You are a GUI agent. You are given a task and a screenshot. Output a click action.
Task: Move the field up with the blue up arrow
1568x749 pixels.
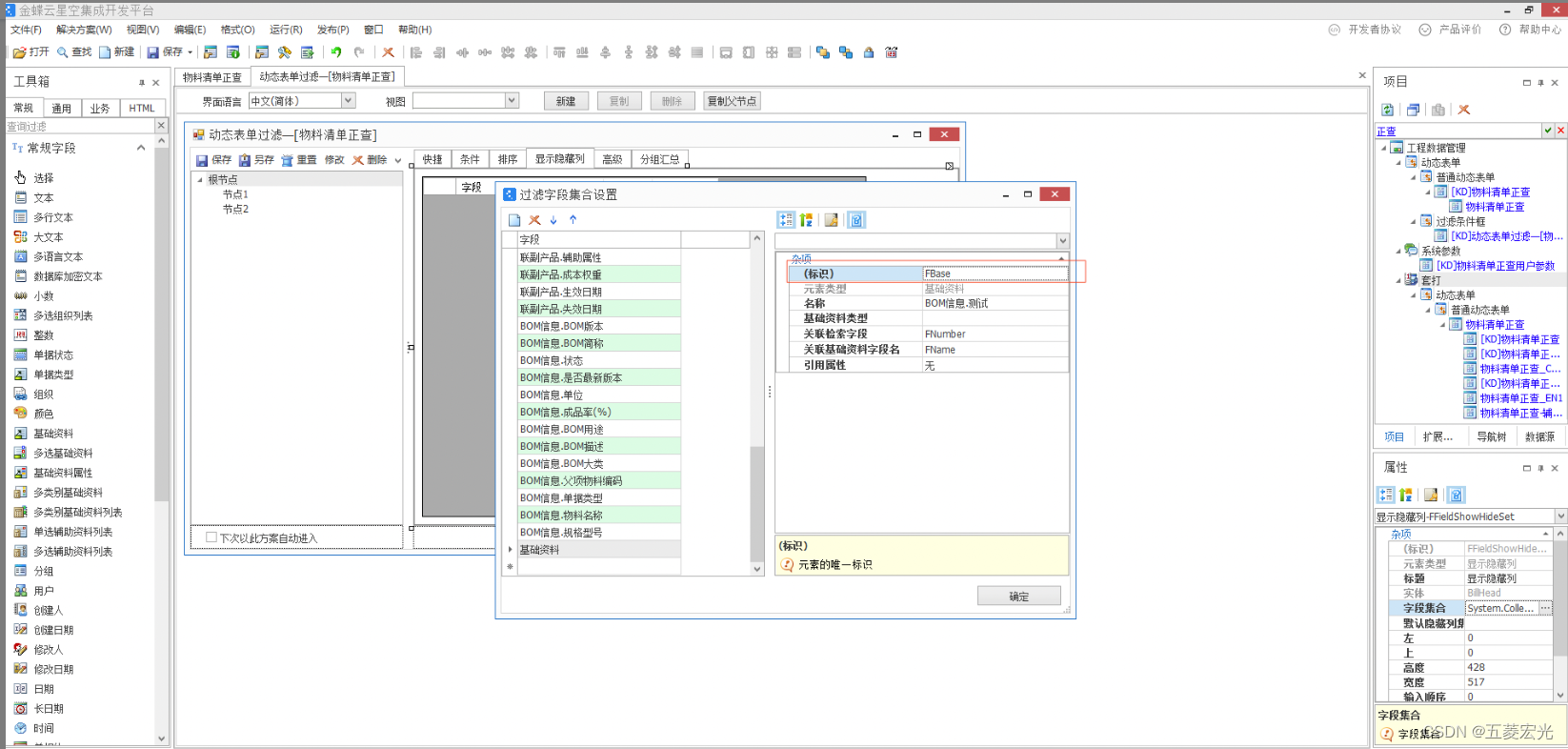click(x=573, y=220)
